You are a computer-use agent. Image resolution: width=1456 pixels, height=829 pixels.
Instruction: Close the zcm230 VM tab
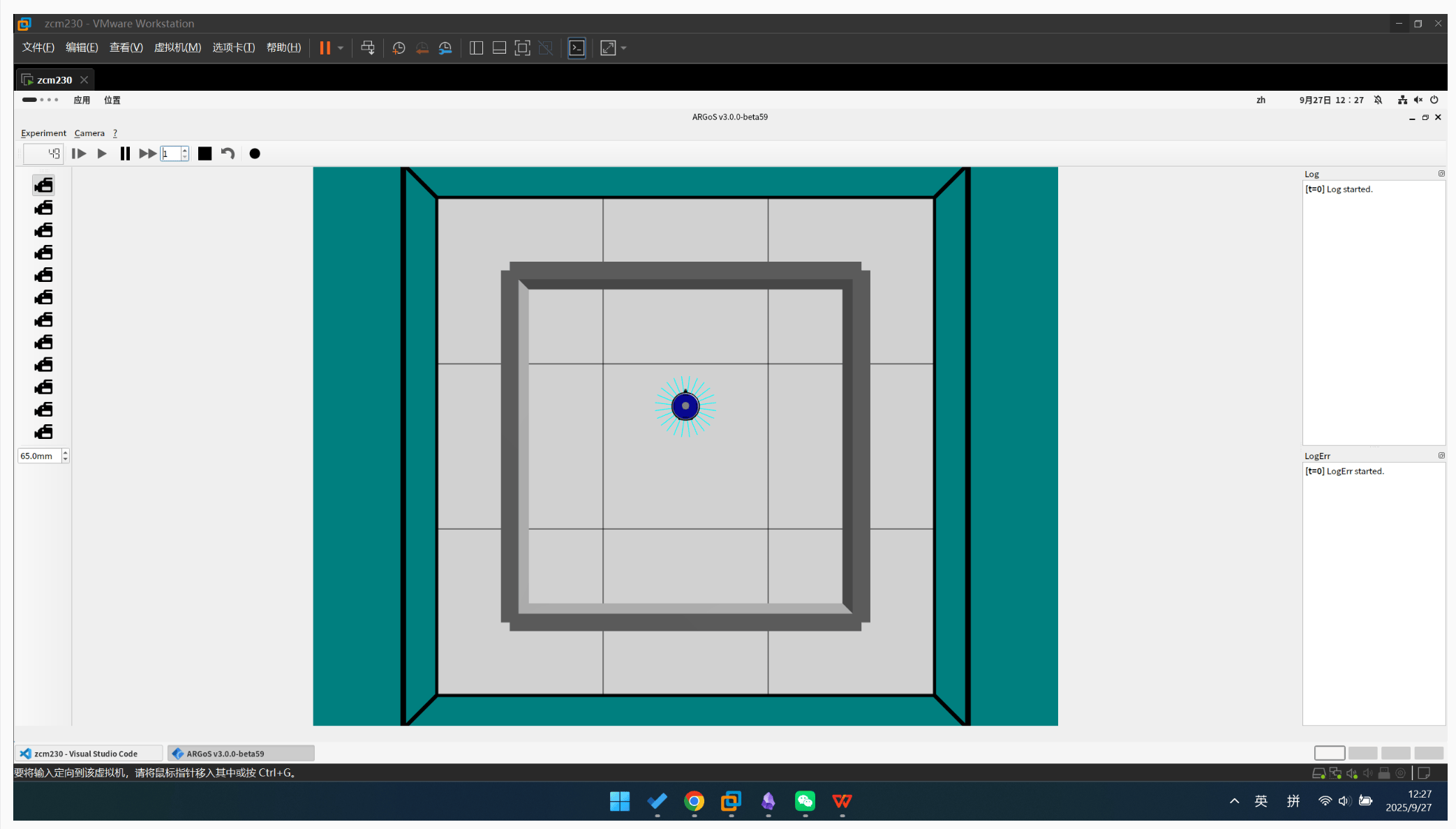click(x=84, y=80)
